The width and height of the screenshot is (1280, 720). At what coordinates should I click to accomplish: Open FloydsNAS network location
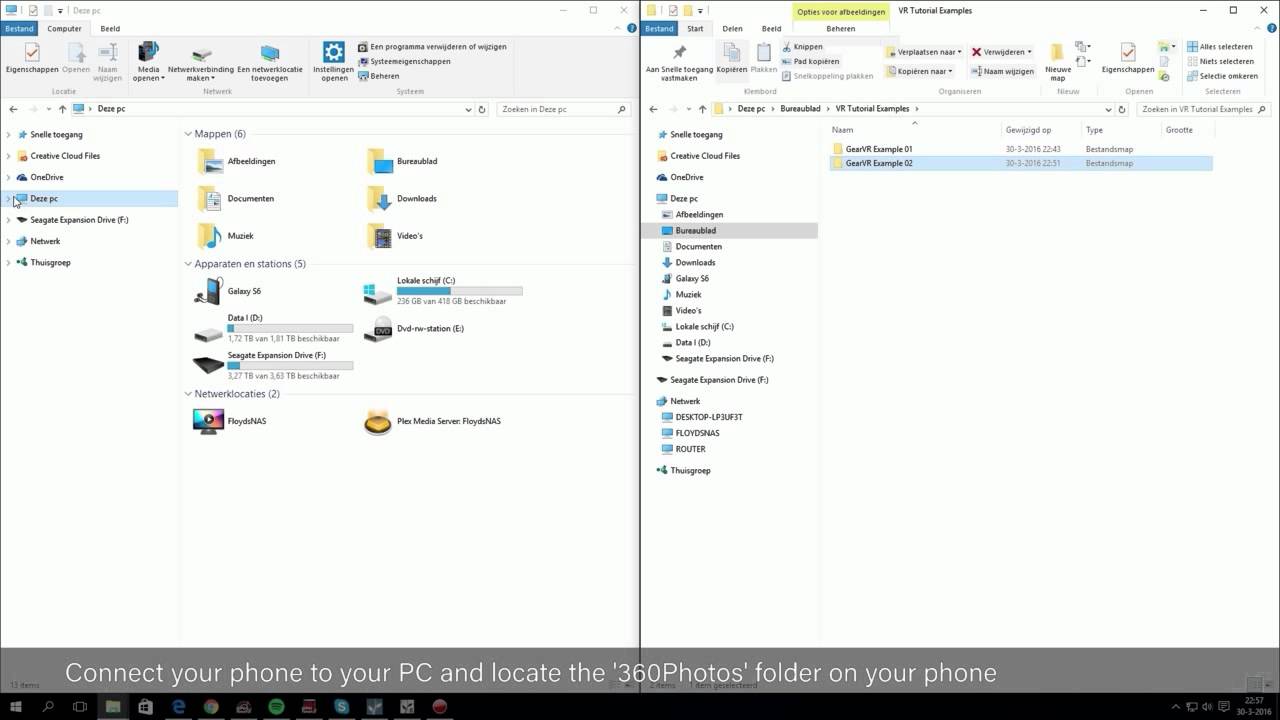click(x=231, y=421)
